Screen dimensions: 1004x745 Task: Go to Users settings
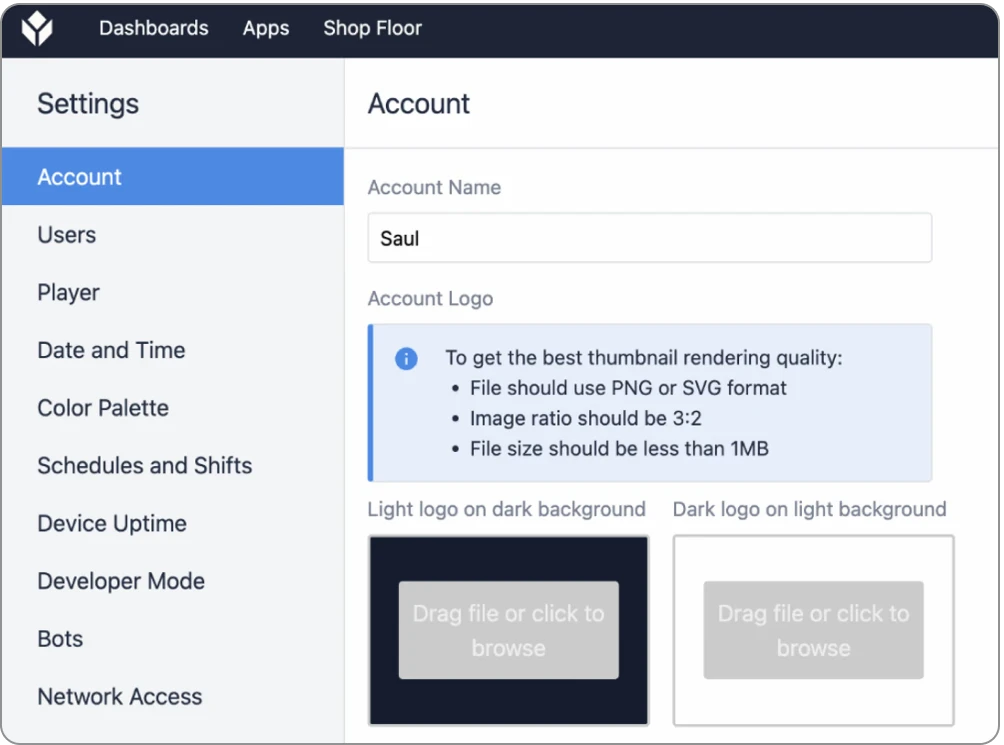click(67, 235)
